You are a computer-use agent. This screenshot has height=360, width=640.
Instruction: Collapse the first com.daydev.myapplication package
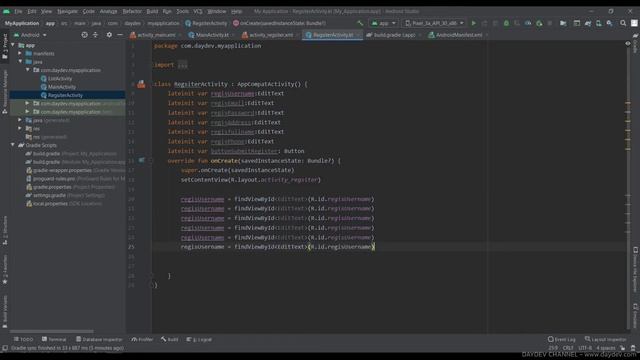(27, 70)
